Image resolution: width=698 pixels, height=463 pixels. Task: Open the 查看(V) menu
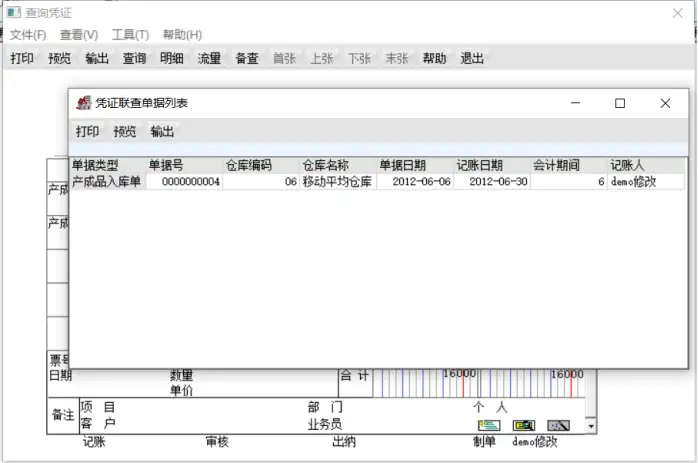click(x=79, y=35)
